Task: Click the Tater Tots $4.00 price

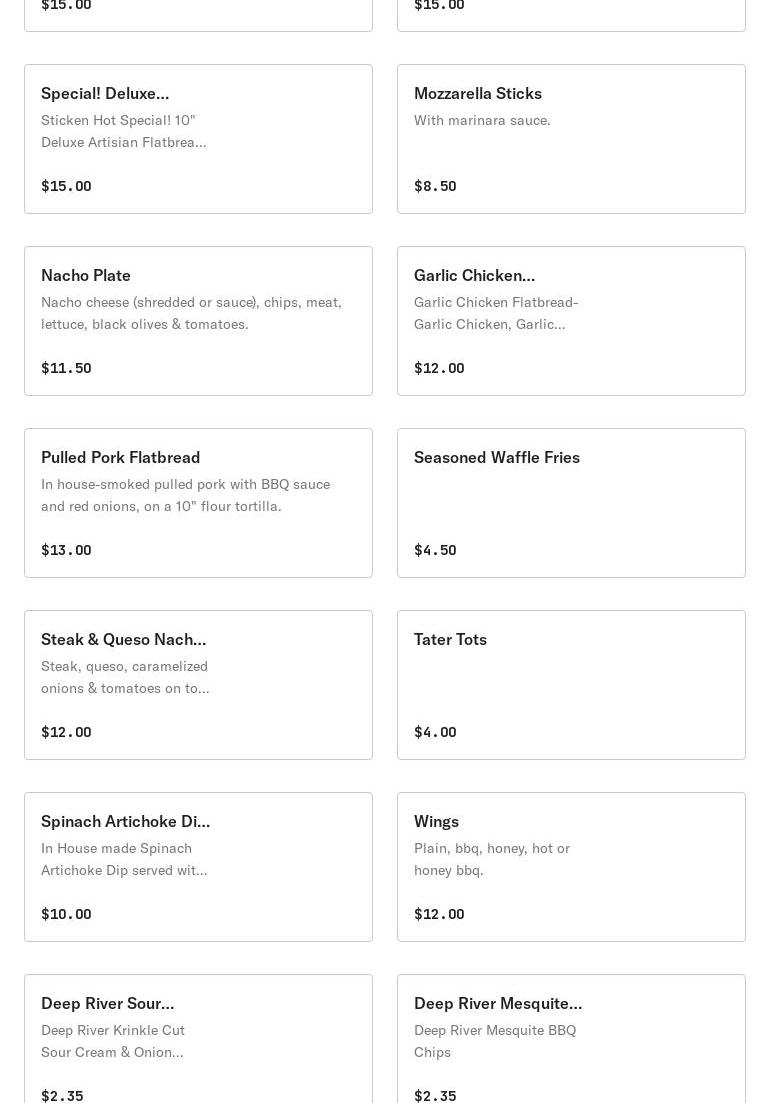Action: [x=435, y=732]
